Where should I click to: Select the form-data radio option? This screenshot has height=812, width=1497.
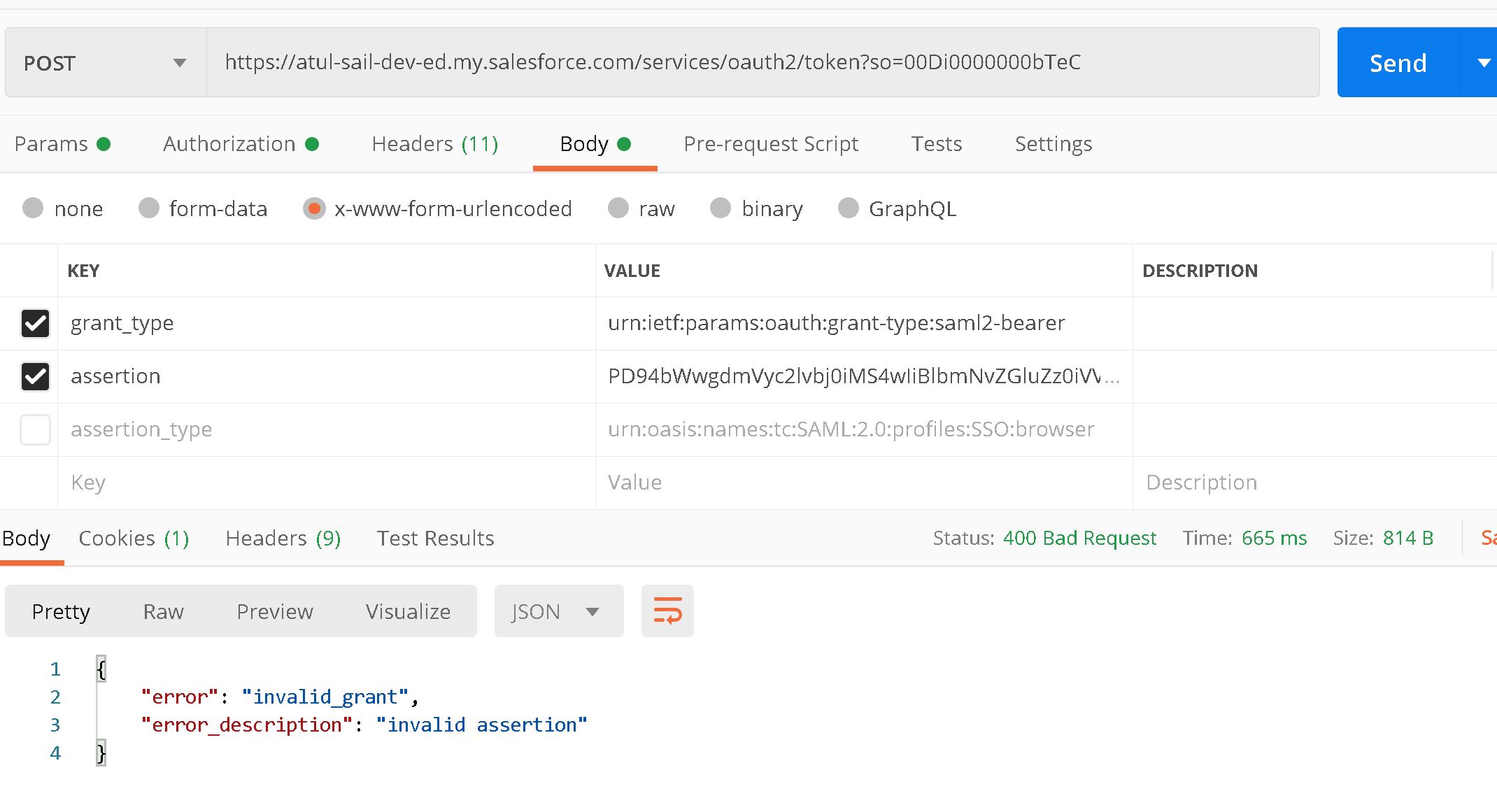pos(149,208)
